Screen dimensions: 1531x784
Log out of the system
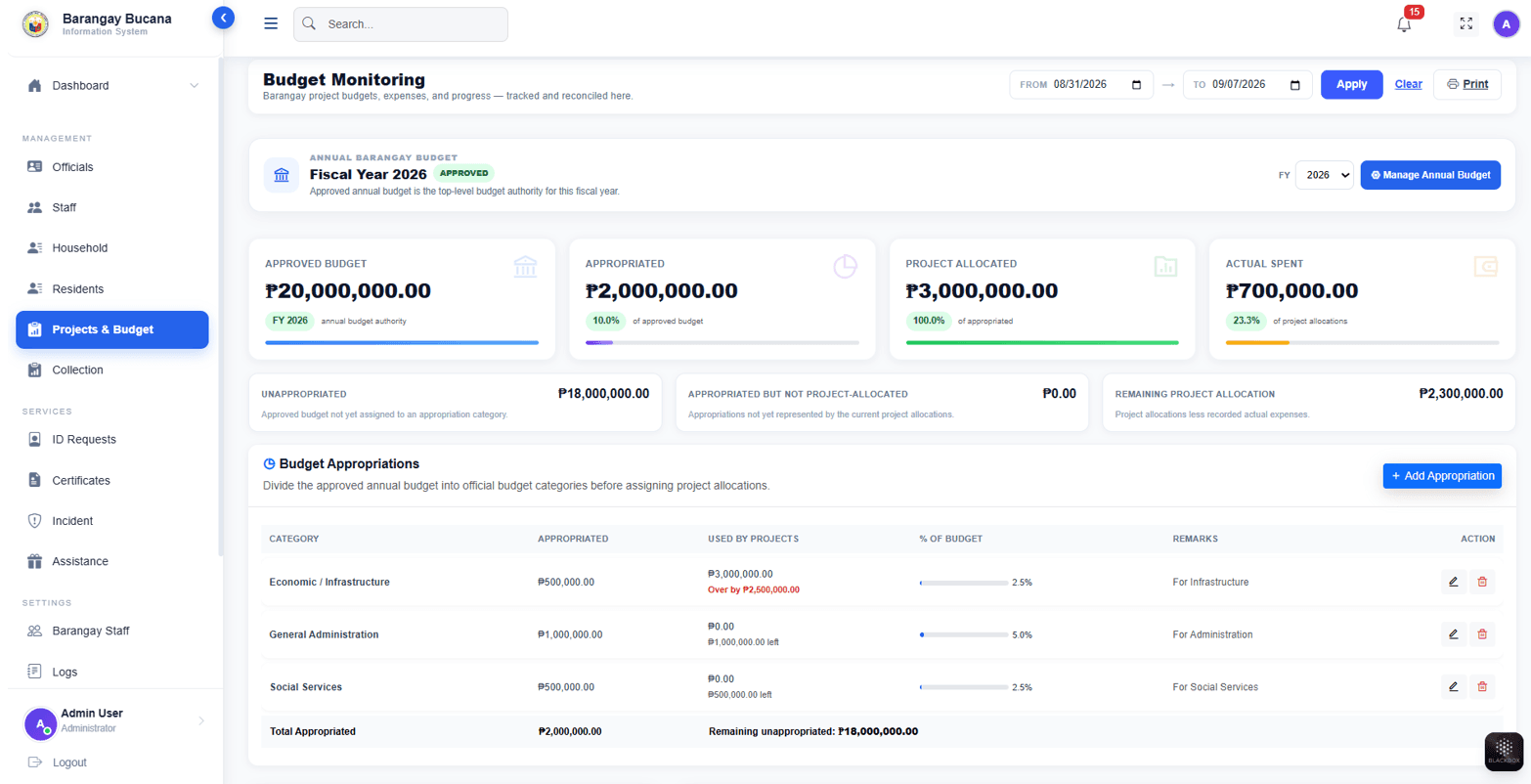59,762
